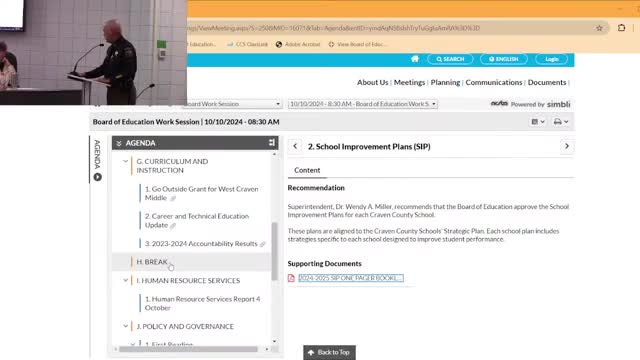Open 2024-2025 SIP ONE PAGER document link

pyautogui.click(x=351, y=278)
